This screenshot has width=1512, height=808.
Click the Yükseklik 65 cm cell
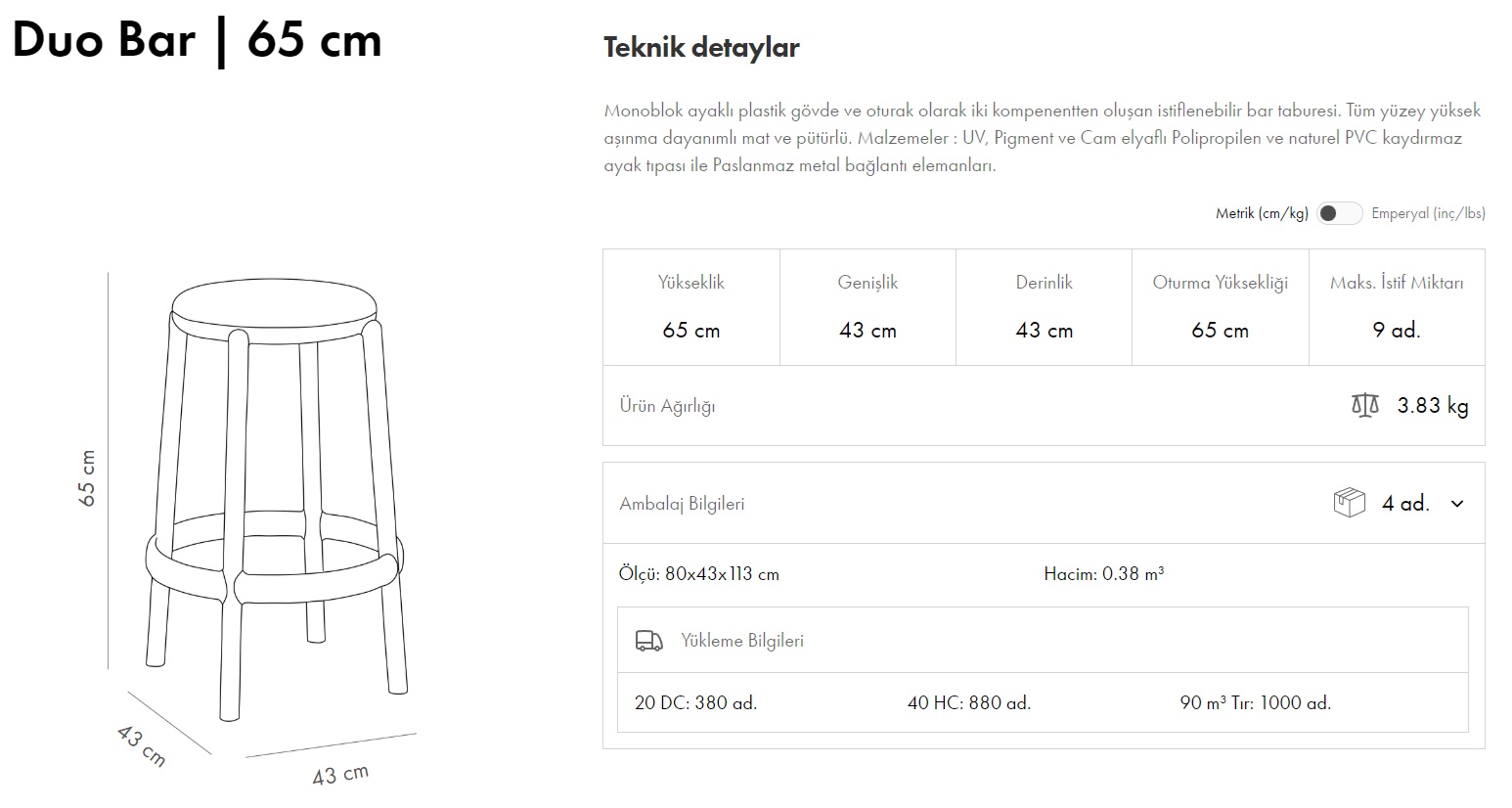point(691,307)
